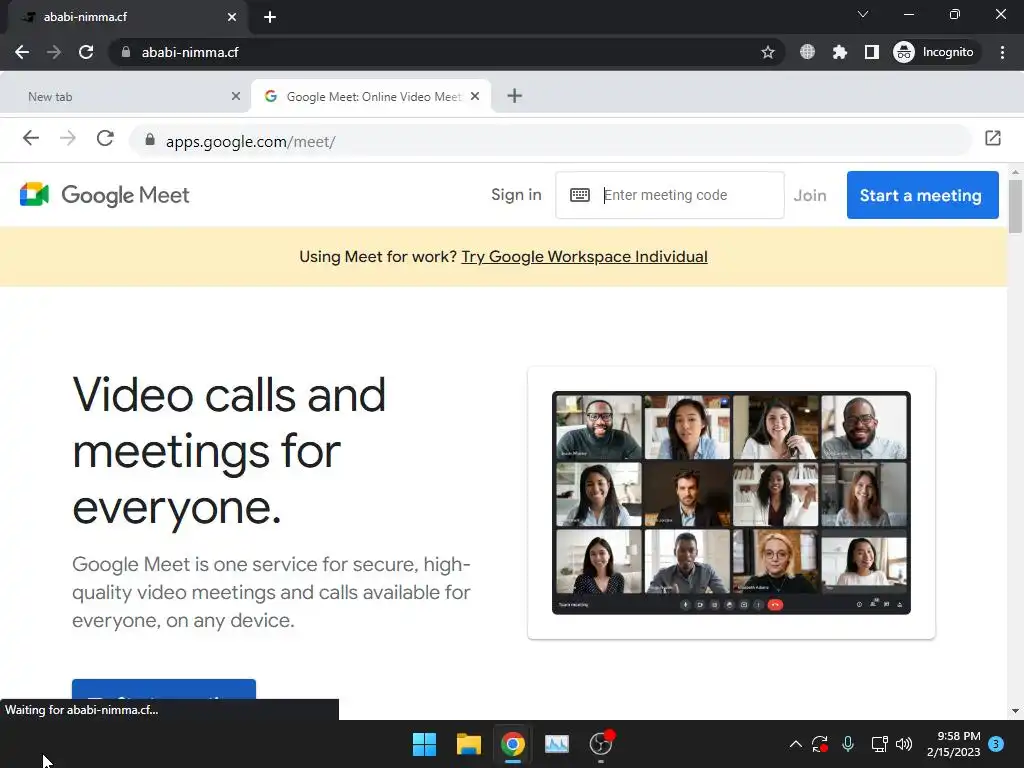Expand the tab search chevron

pos(863,14)
